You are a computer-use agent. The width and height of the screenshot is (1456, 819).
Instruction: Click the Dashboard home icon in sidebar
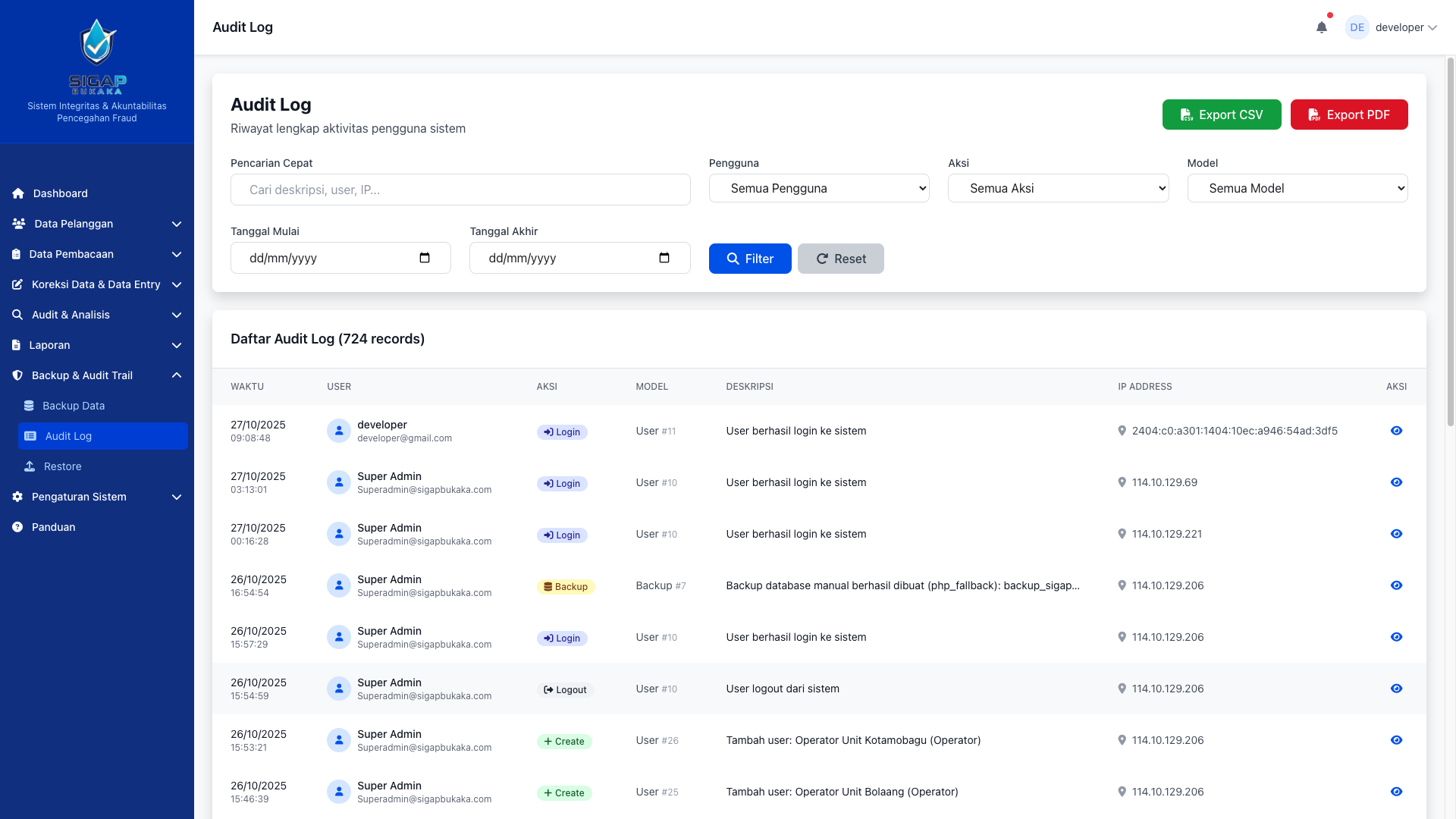(18, 193)
